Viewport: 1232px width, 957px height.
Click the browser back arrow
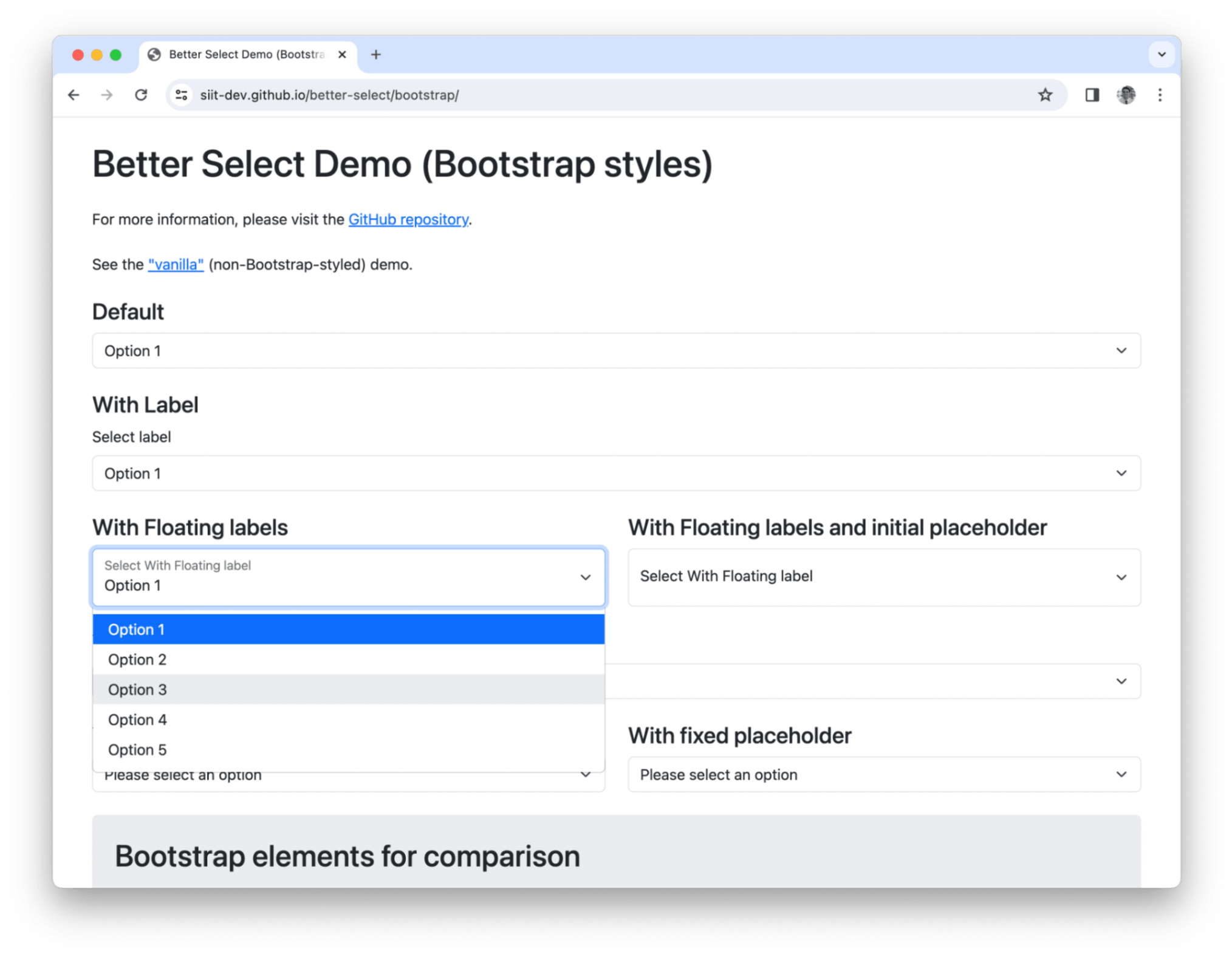click(74, 95)
